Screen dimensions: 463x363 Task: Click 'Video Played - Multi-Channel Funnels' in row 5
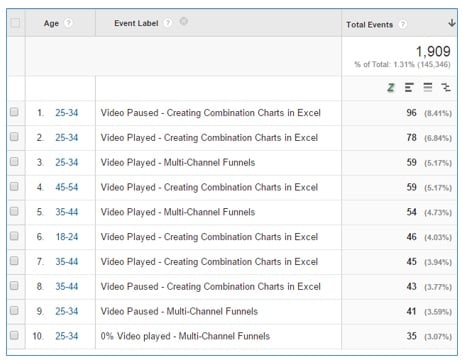(178, 212)
